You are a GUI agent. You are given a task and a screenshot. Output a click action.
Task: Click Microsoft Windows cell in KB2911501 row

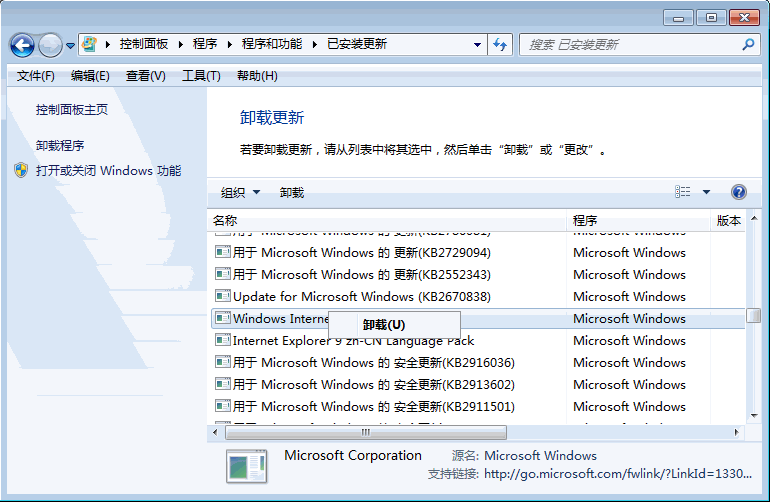[629, 407]
